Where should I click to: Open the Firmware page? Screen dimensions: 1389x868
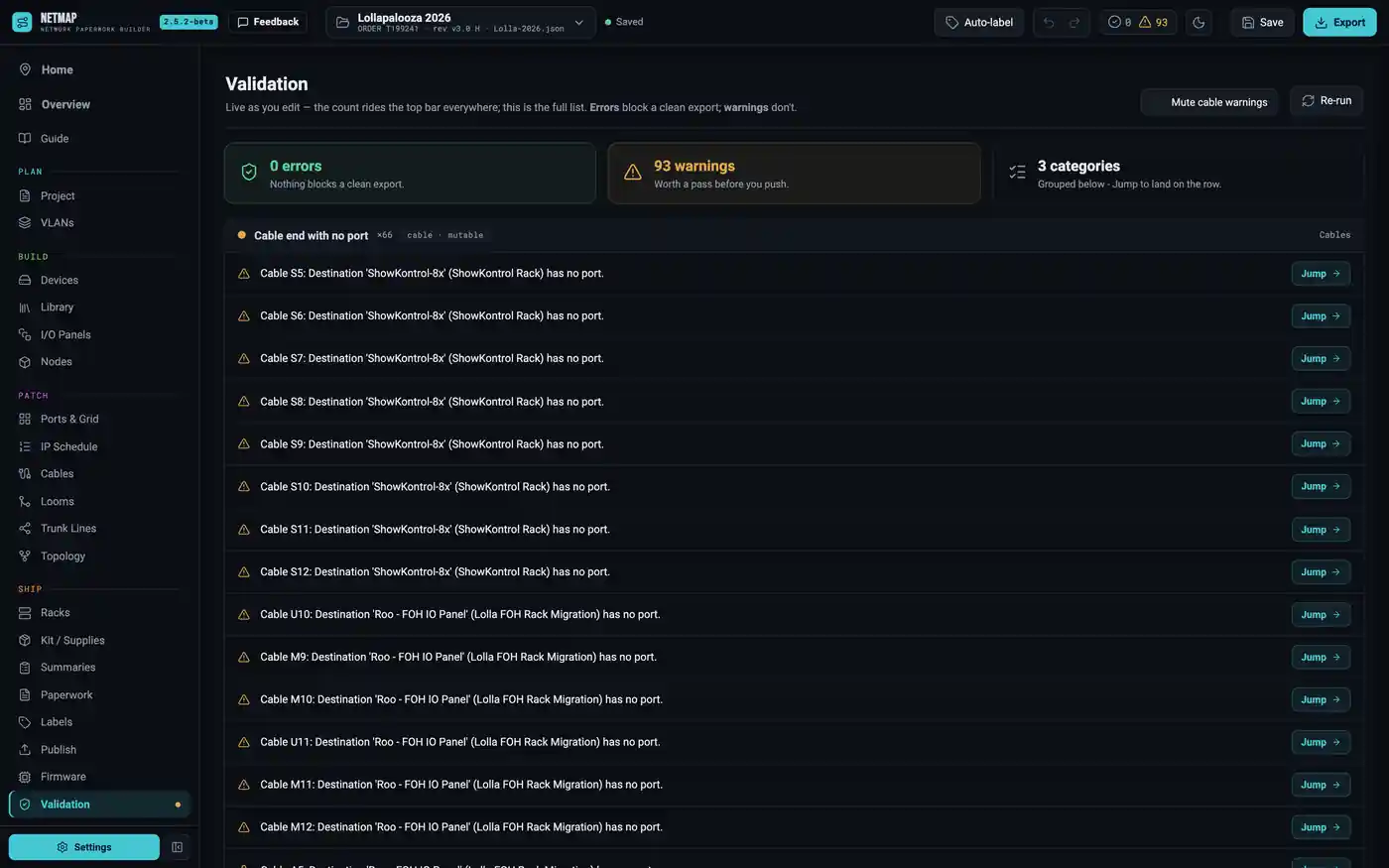point(99,776)
